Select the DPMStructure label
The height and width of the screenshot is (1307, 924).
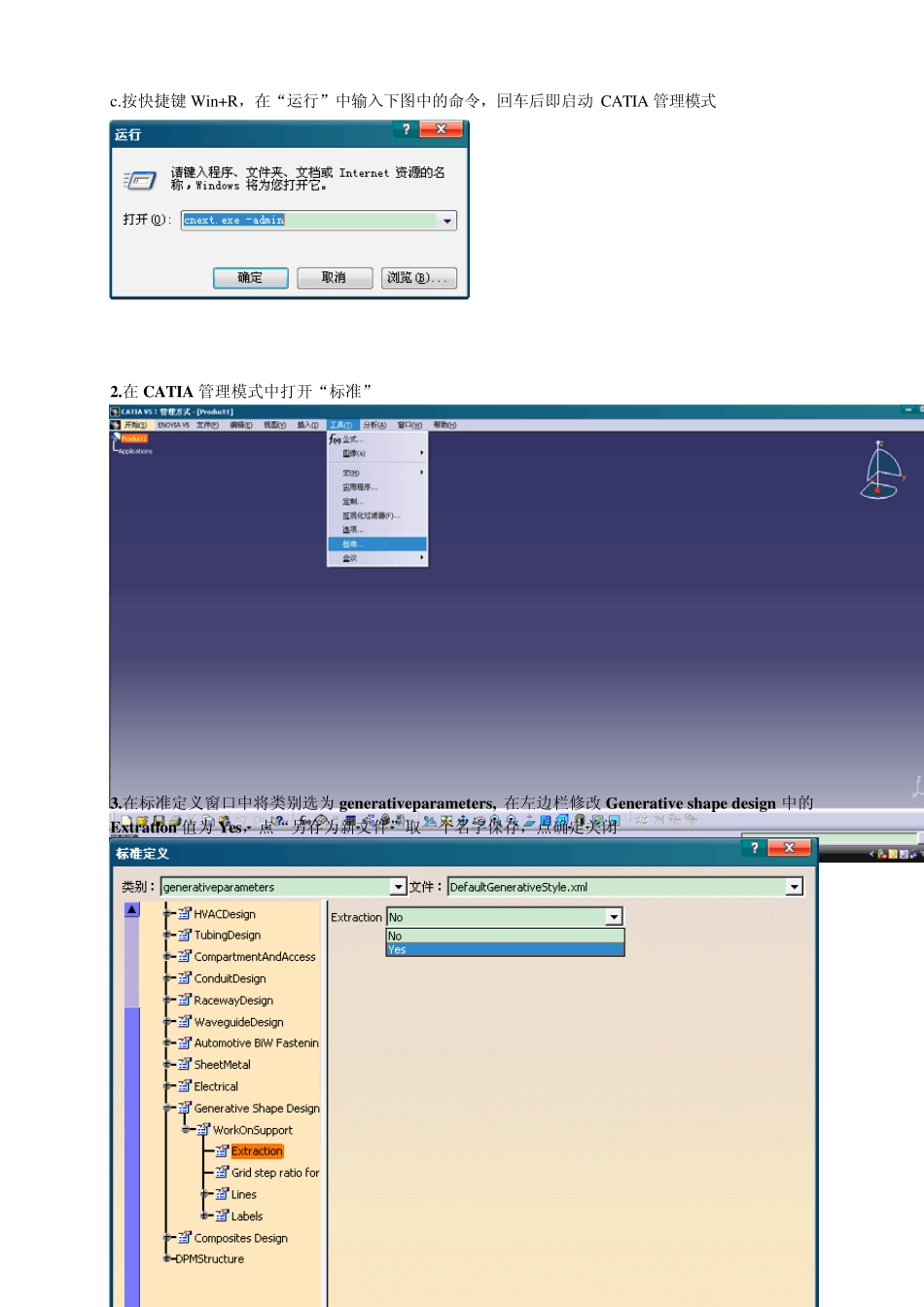tap(210, 1258)
